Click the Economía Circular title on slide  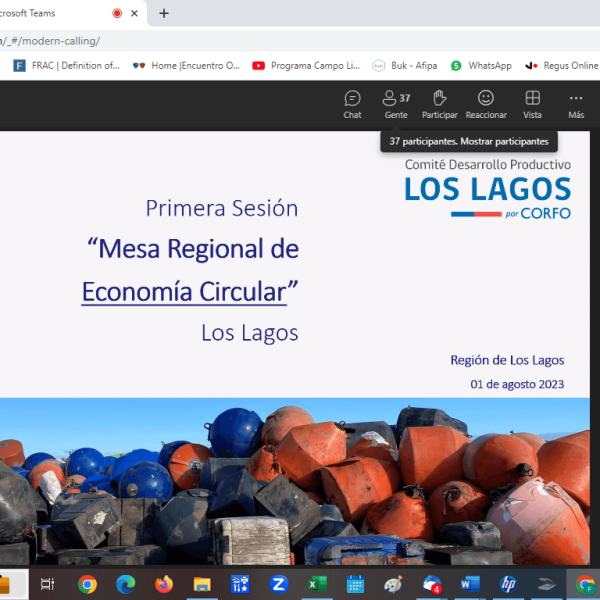pyautogui.click(x=190, y=291)
